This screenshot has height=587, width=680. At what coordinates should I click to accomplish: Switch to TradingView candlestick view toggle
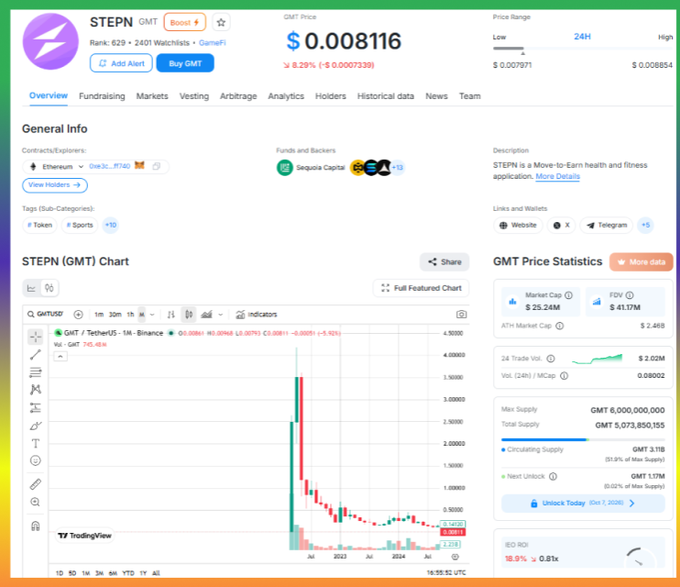[x=49, y=288]
